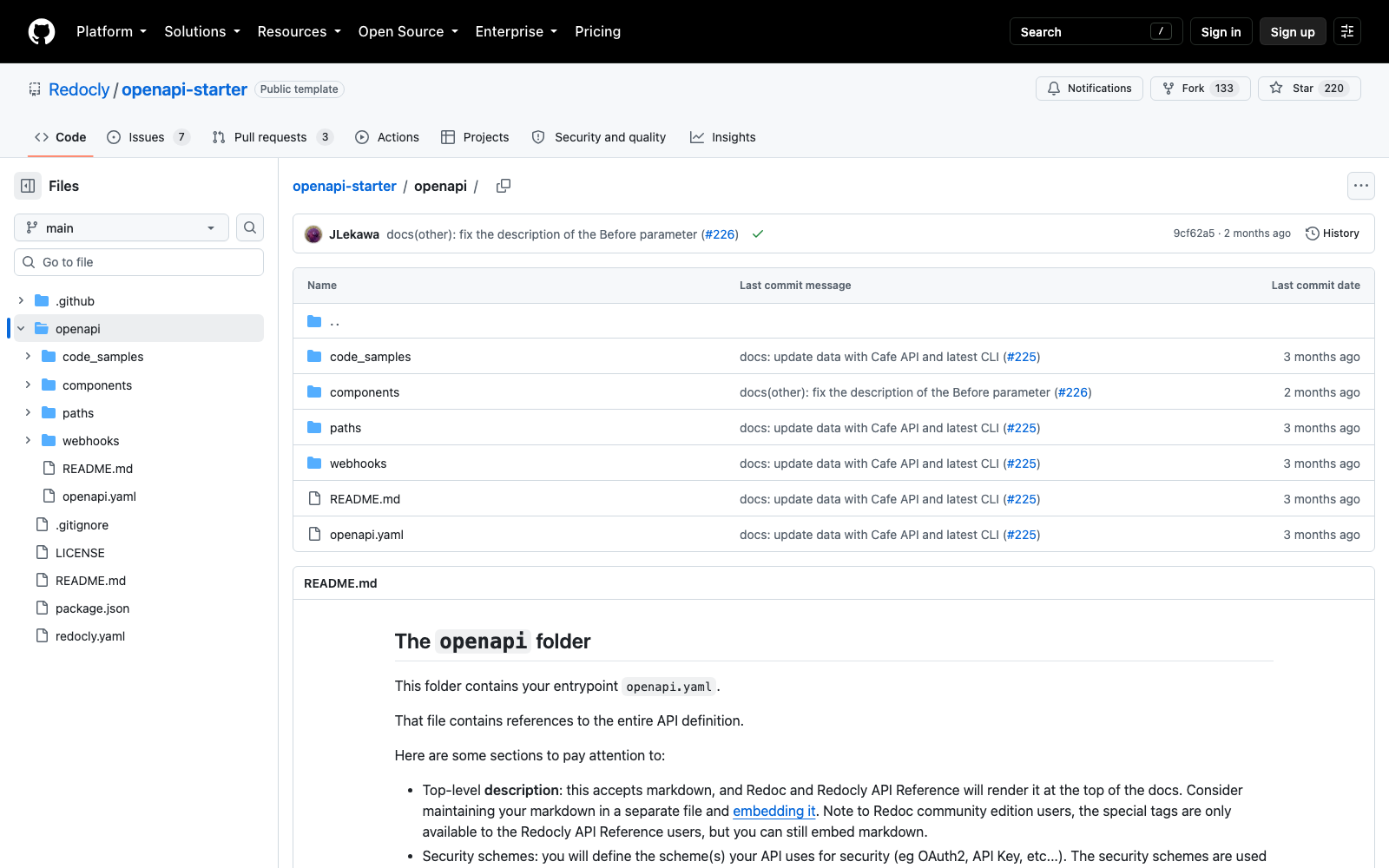This screenshot has height=868, width=1389.
Task: Open Notifications bell button
Action: pos(1089,89)
